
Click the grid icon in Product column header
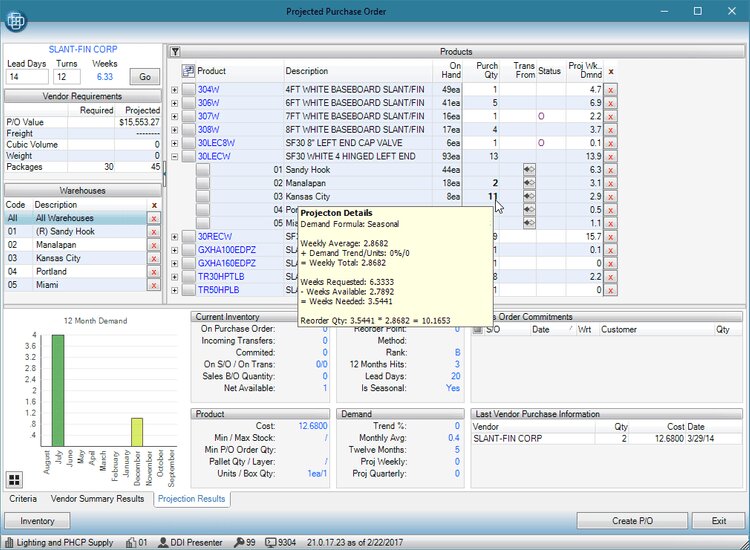(188, 71)
